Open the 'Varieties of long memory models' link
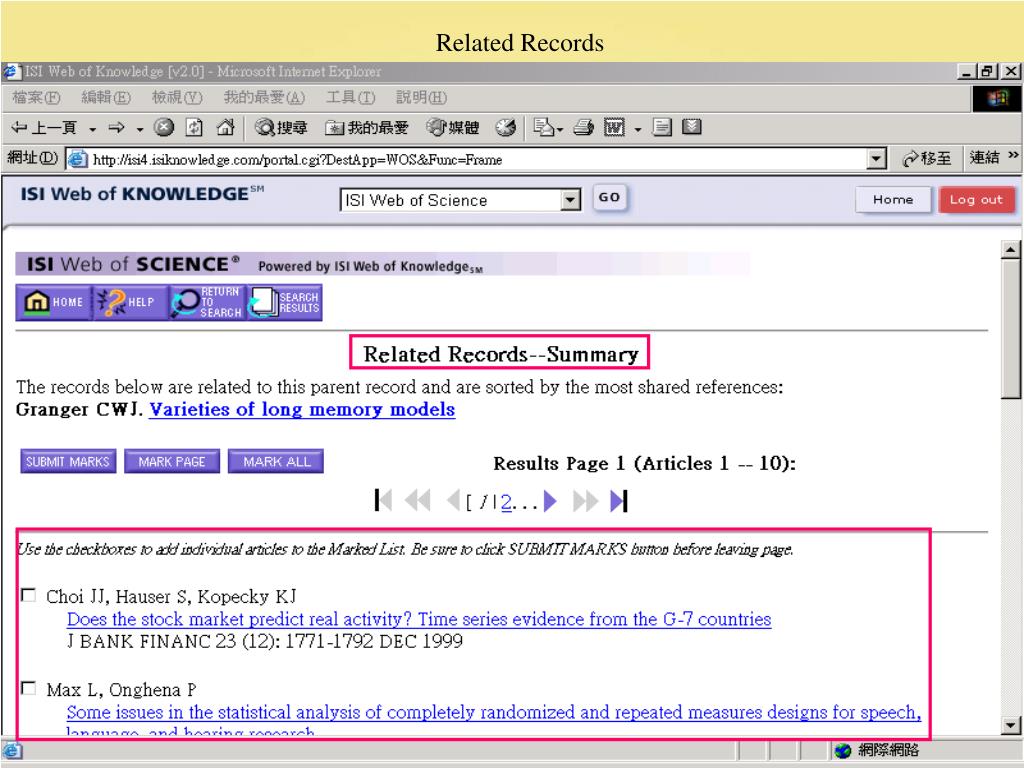The width and height of the screenshot is (1024, 768). [x=302, y=409]
